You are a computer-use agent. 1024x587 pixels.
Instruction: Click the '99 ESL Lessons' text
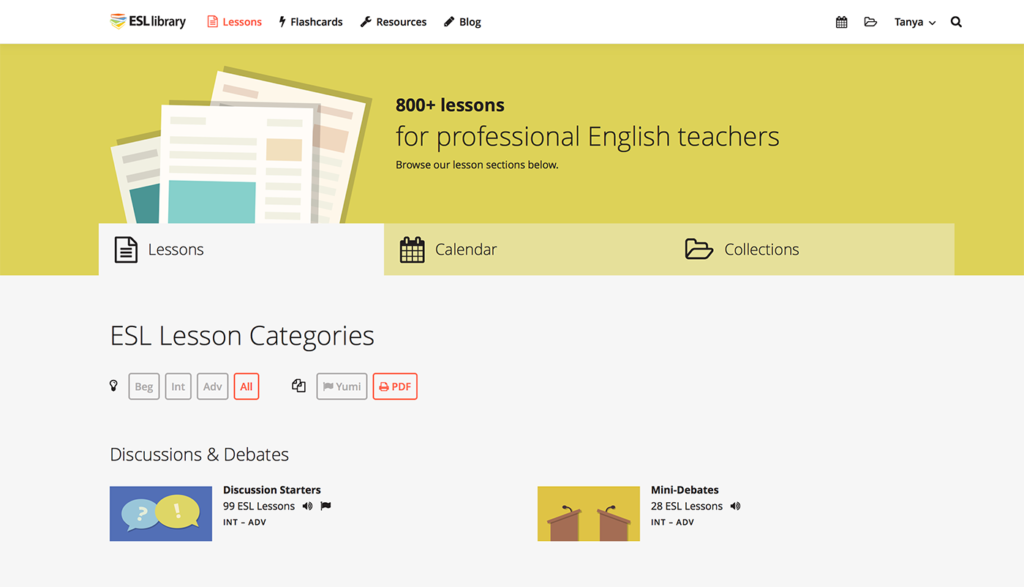[259, 506]
